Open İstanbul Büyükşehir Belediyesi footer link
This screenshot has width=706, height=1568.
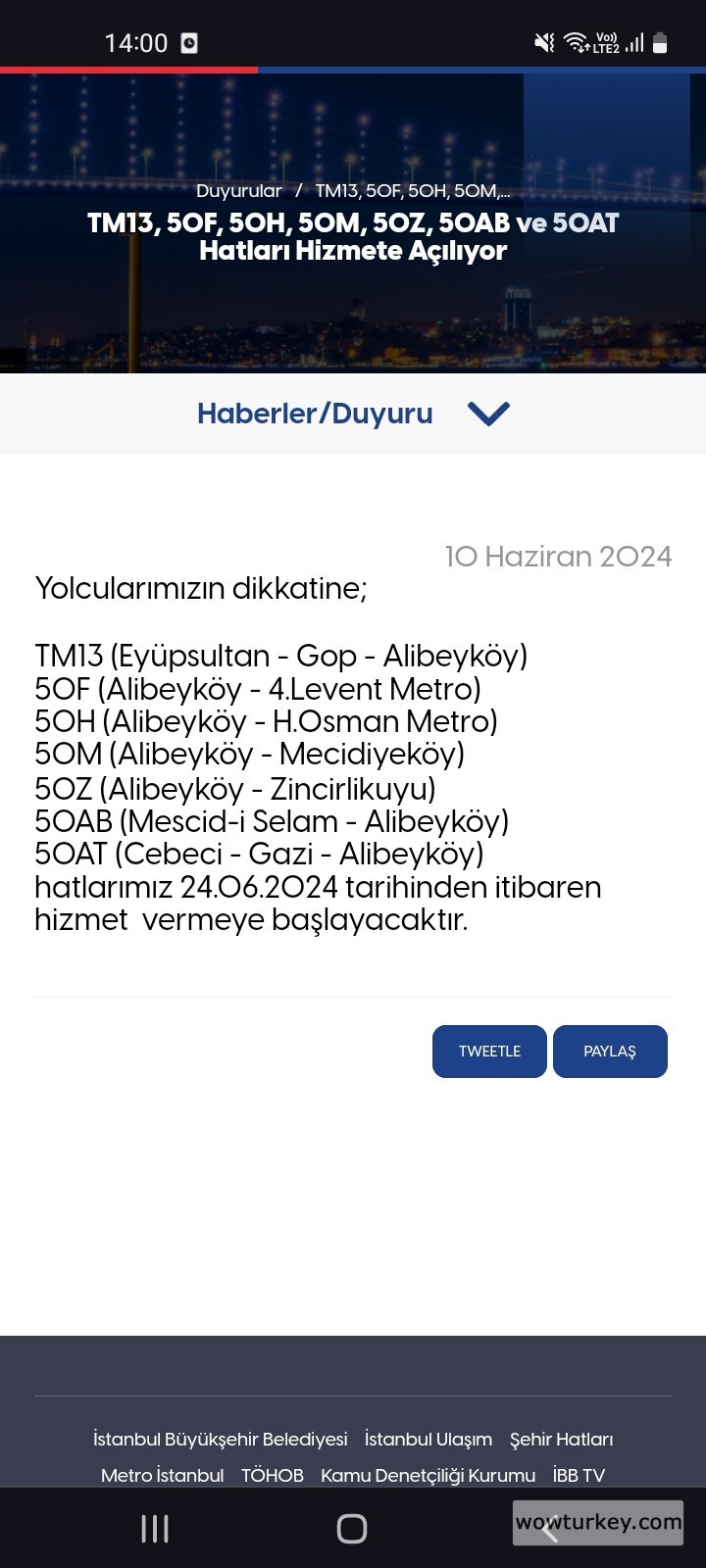[219, 1440]
